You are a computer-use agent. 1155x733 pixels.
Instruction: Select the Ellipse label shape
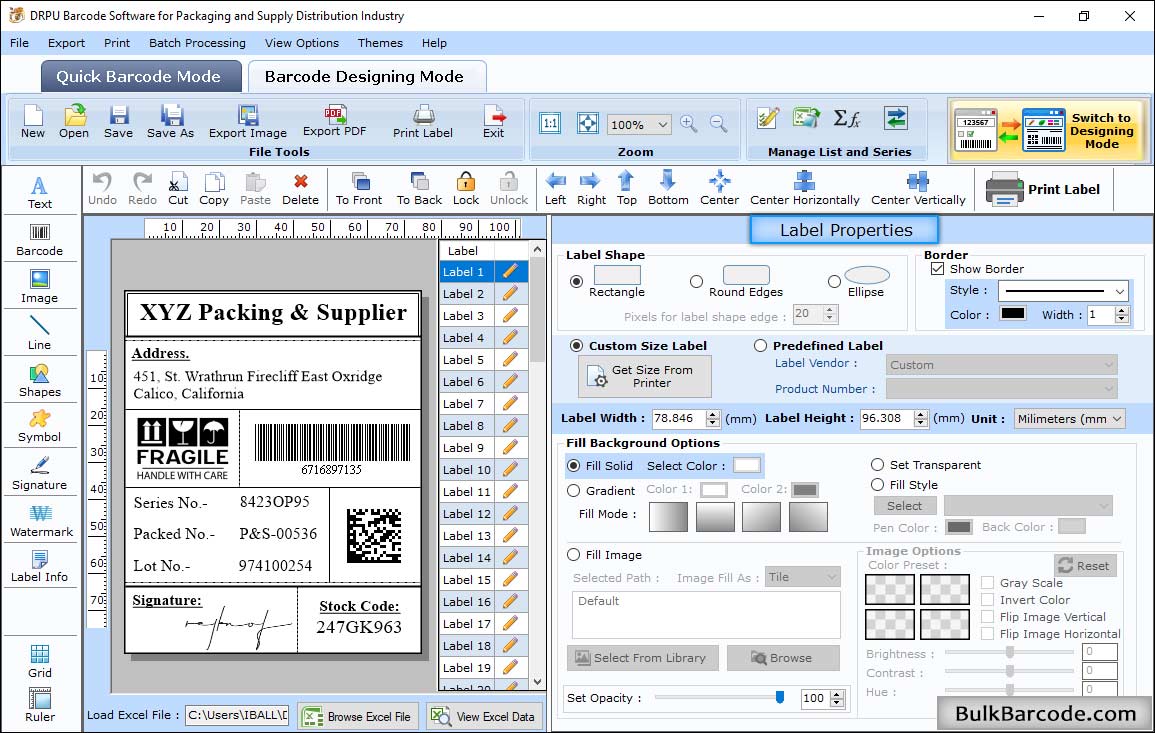point(834,281)
